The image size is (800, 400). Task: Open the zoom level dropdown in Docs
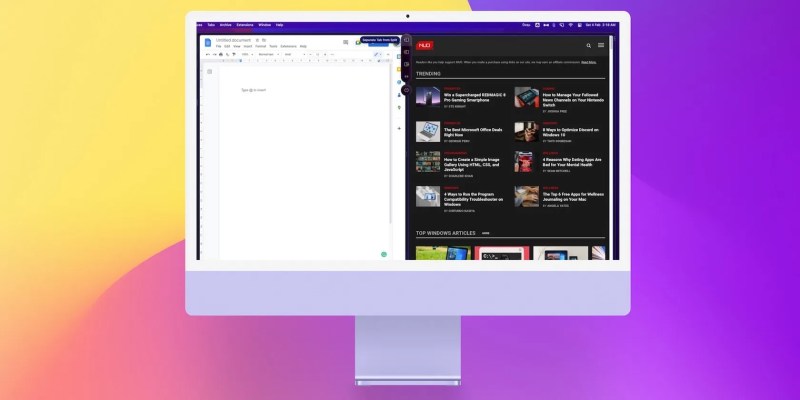point(247,54)
